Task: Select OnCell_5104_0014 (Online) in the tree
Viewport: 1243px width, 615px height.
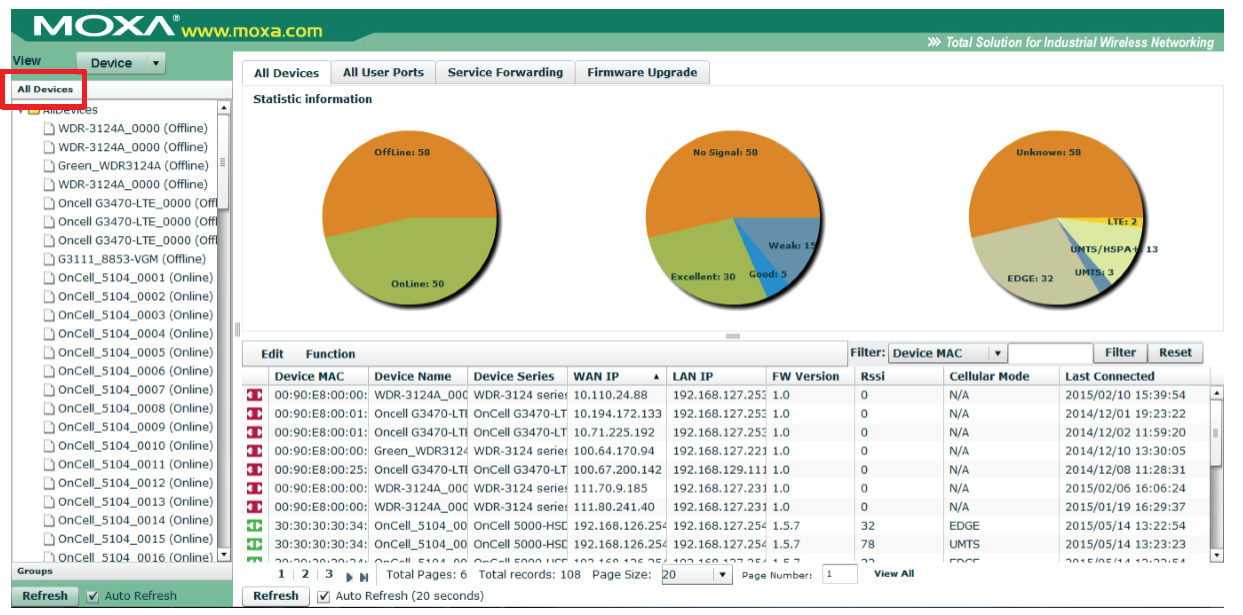Action: 135,521
